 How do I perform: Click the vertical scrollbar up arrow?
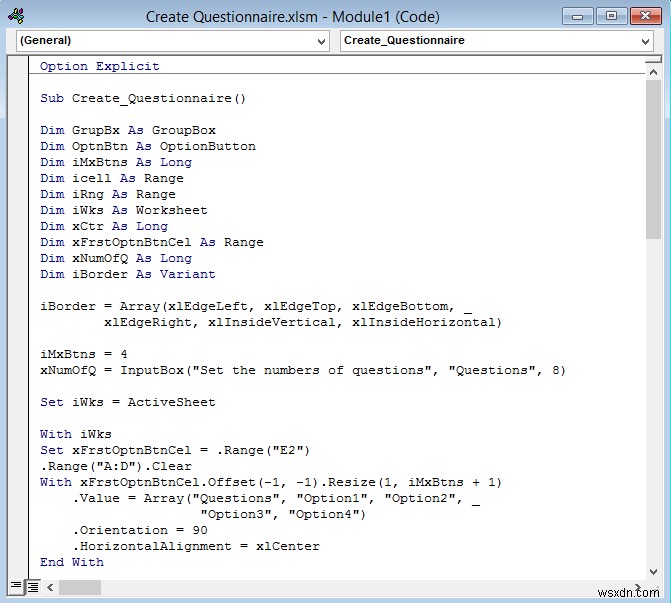[x=653, y=73]
